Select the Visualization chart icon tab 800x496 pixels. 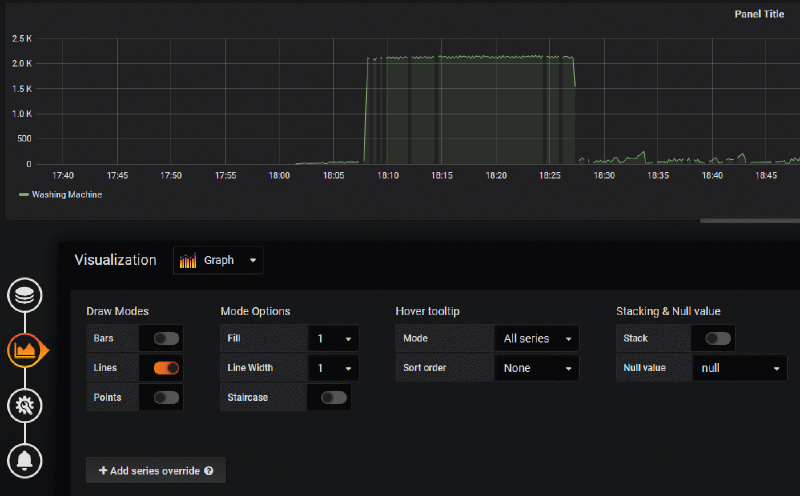coord(24,349)
